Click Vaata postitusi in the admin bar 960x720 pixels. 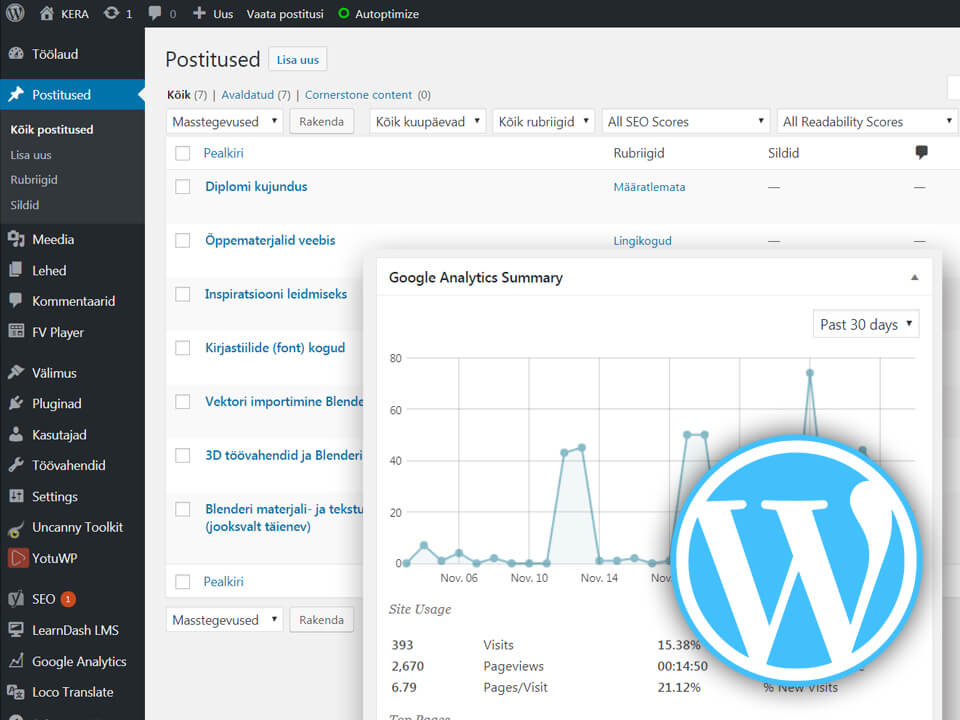pyautogui.click(x=285, y=13)
